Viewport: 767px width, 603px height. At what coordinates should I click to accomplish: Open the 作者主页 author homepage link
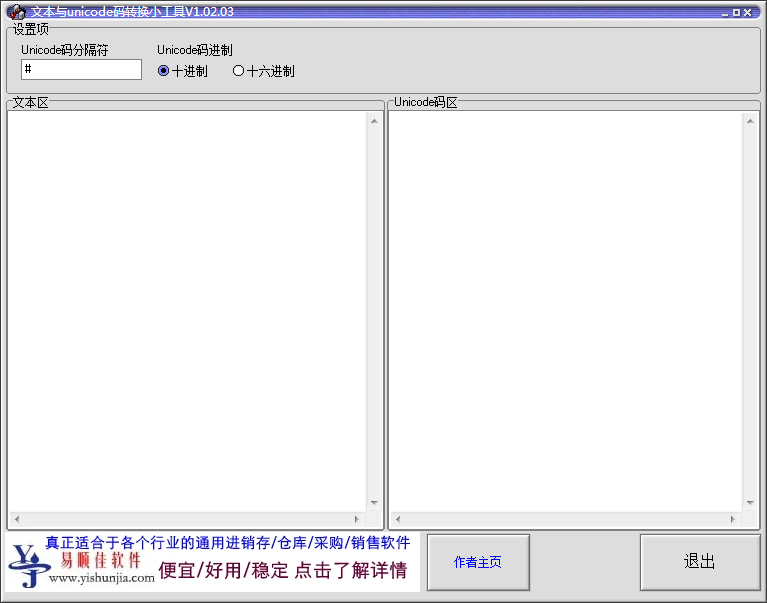(478, 562)
